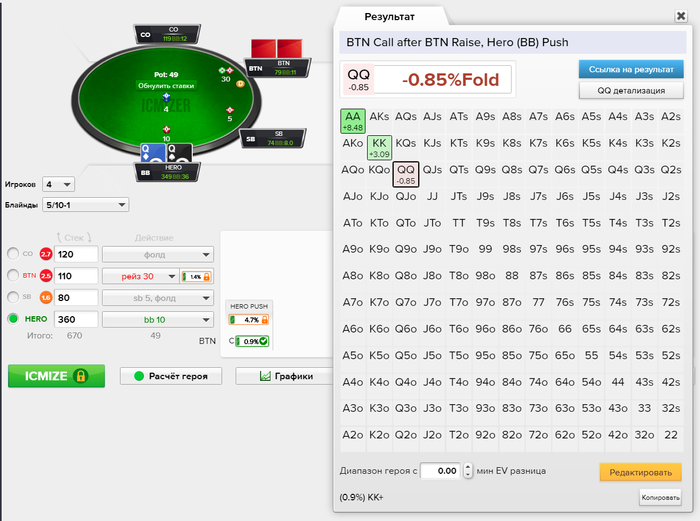The height and width of the screenshot is (521, 700).
Task: Select the HERO radio button
Action: 13,319
